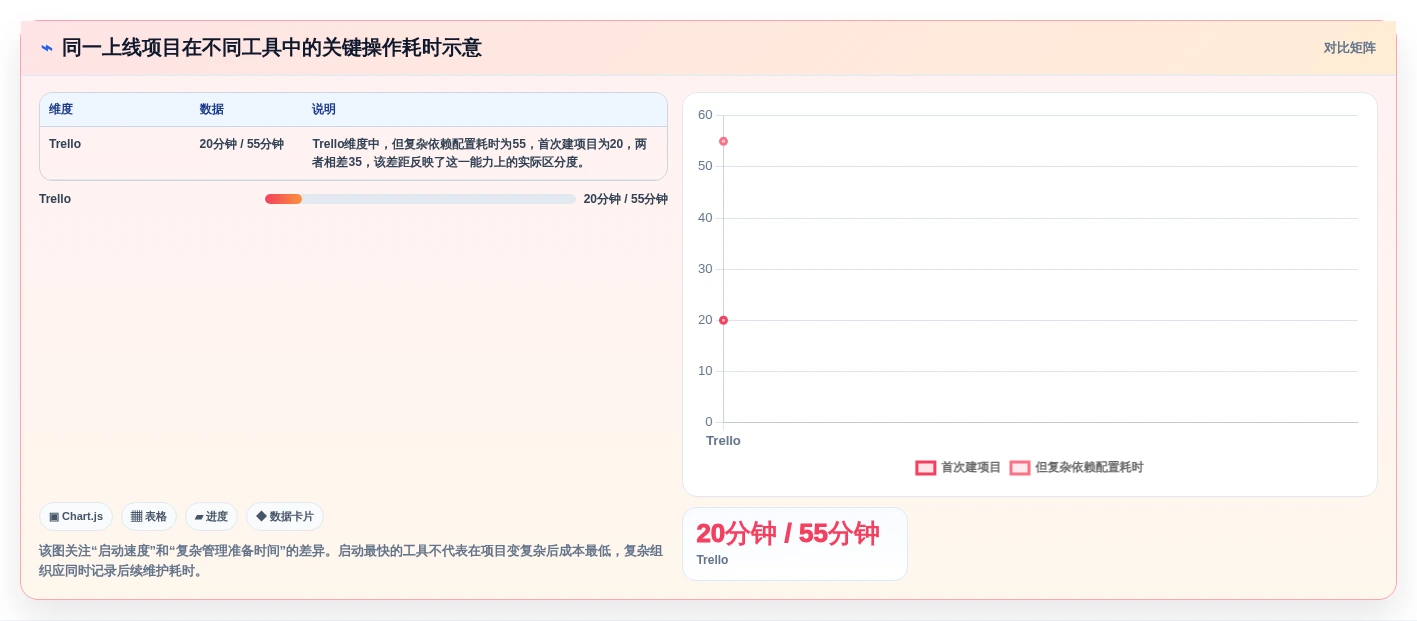Click the Trello x-axis label on chart
Viewport: 1417px width, 621px height.
[723, 441]
